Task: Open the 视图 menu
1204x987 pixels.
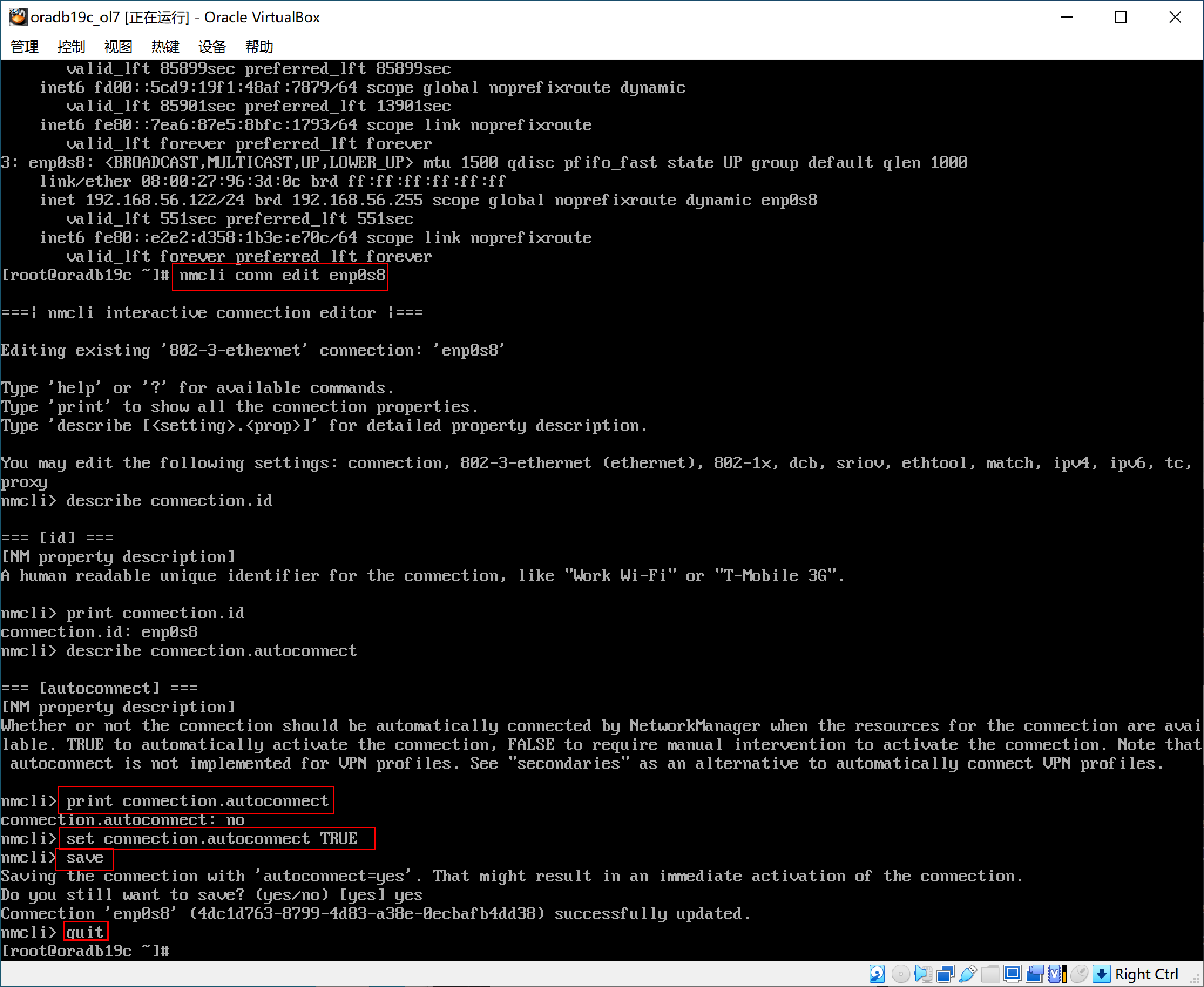Action: click(119, 47)
